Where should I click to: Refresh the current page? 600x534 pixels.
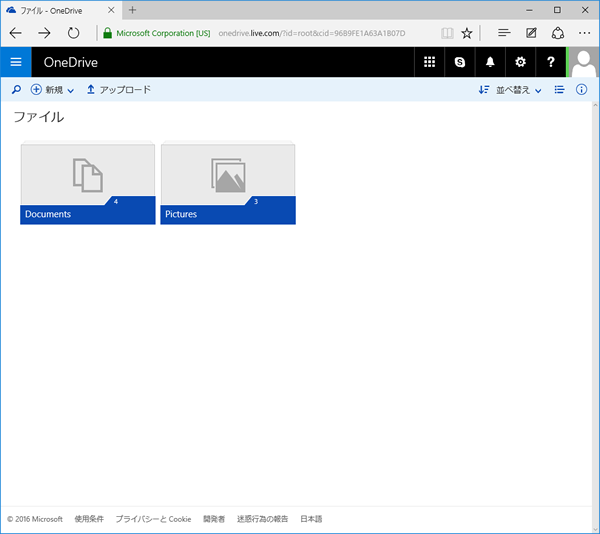(73, 33)
